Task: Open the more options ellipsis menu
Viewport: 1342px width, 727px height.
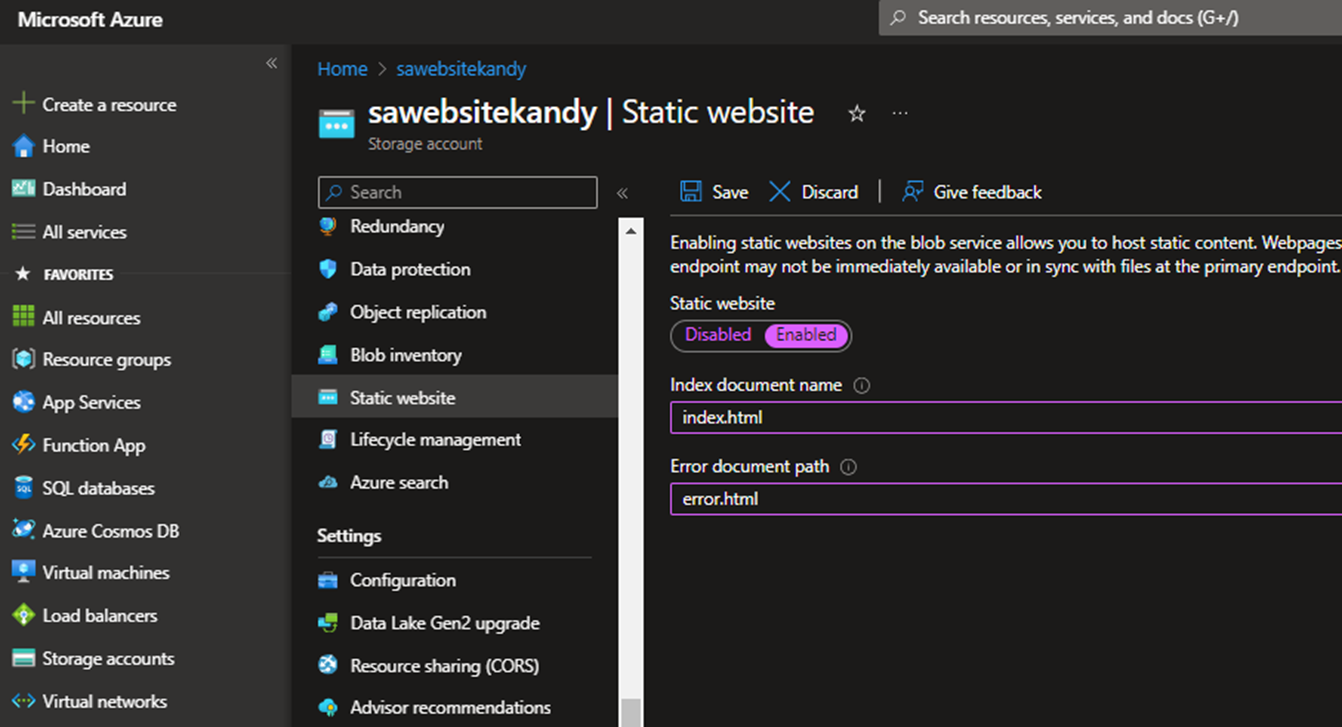Action: [x=900, y=113]
